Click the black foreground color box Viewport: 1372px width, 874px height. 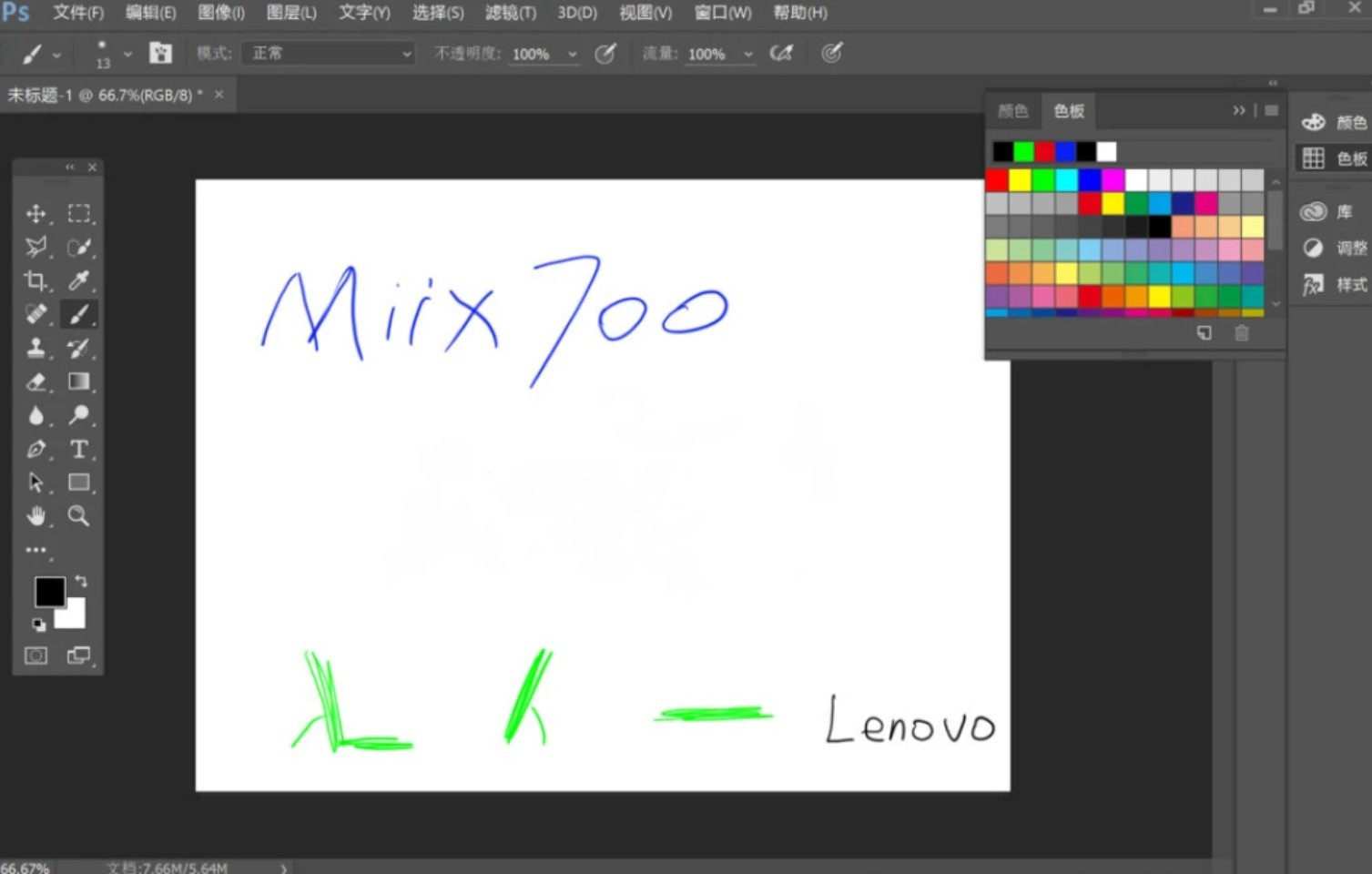[x=49, y=592]
